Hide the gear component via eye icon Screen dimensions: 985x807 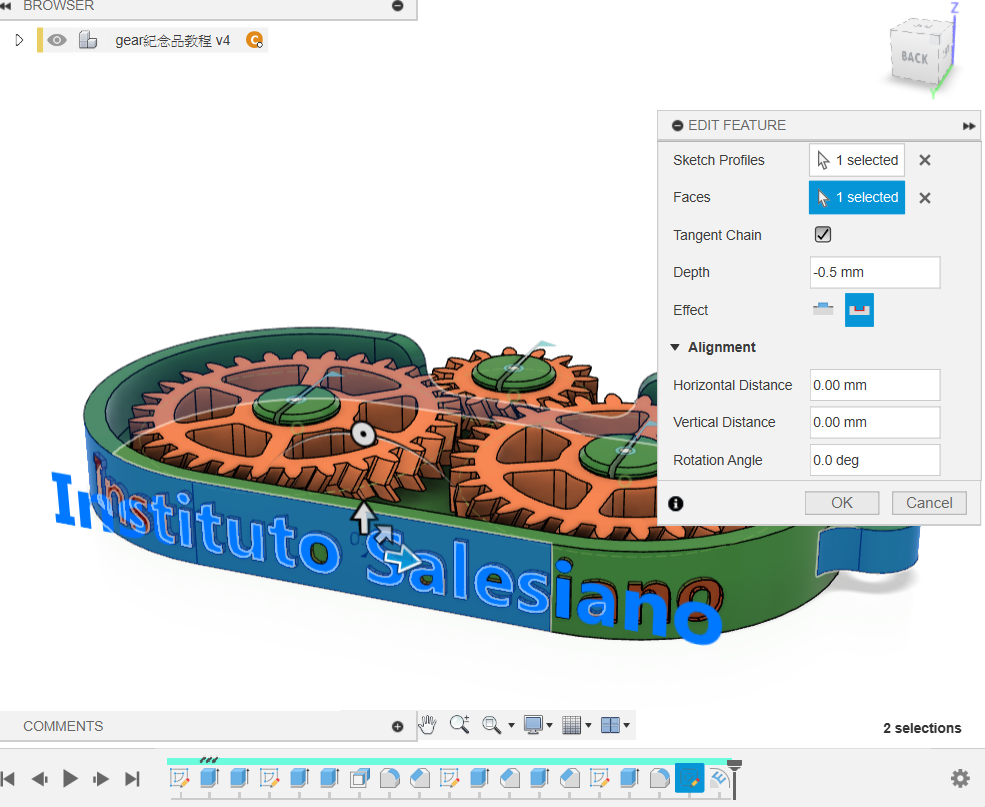click(57, 40)
